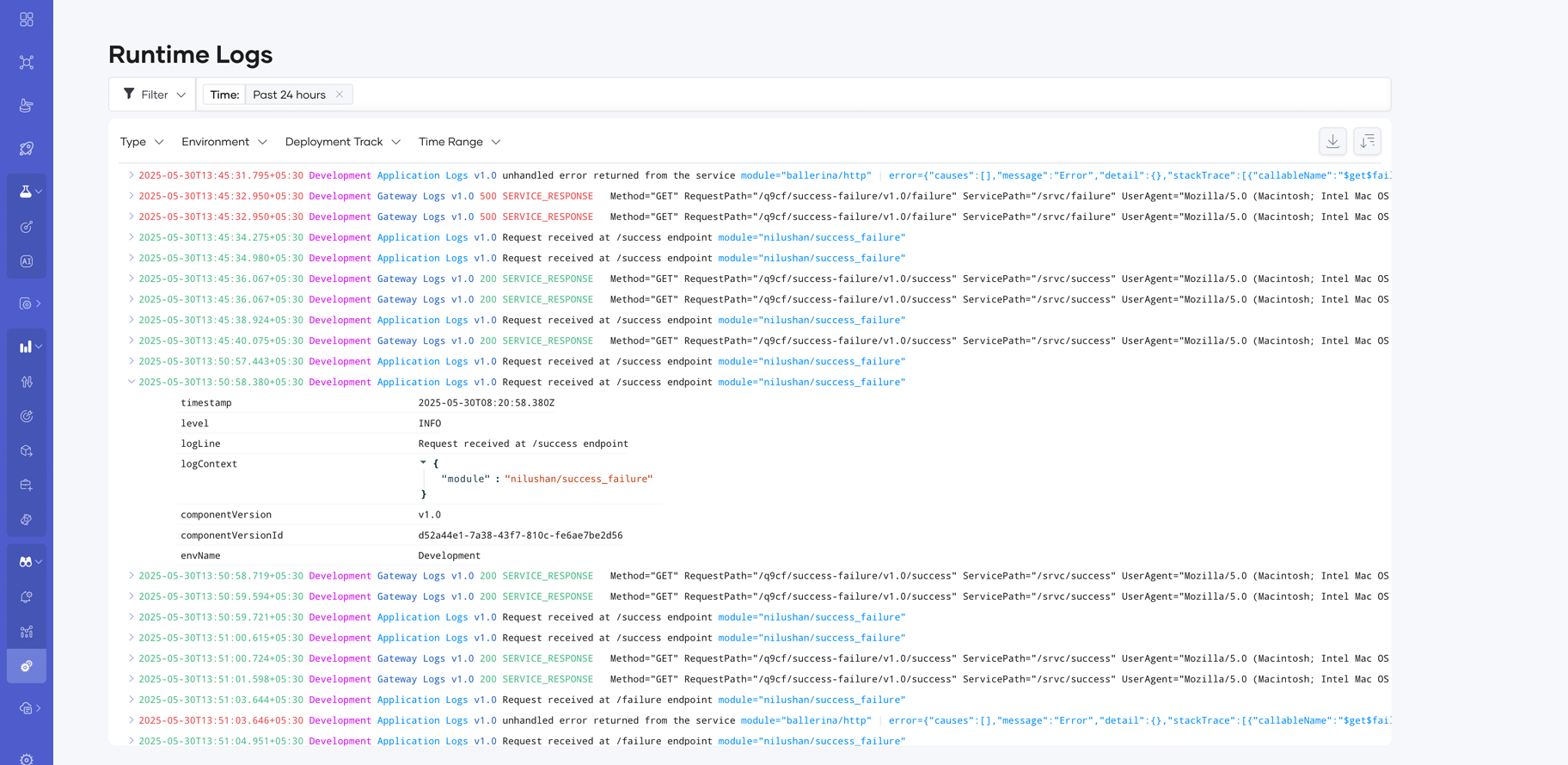Expand the 13:50:58.719 gateway log row

pos(132,576)
